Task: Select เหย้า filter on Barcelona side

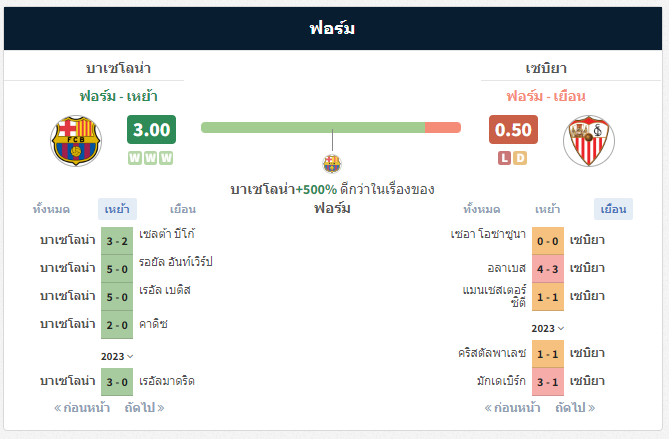Action: [x=118, y=209]
